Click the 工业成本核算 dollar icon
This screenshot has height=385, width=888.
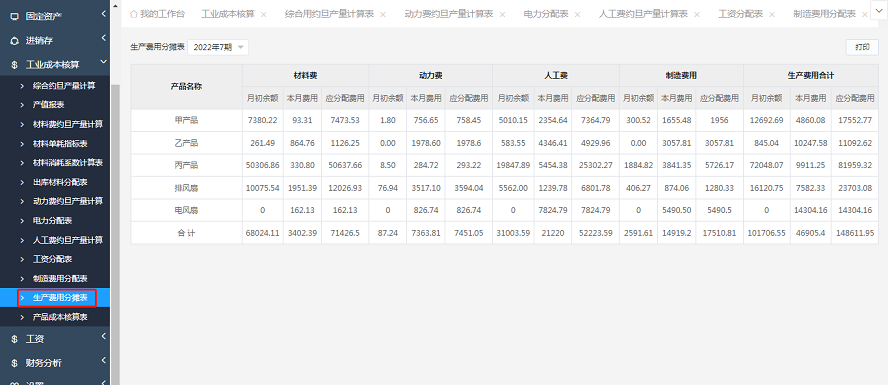[15, 65]
